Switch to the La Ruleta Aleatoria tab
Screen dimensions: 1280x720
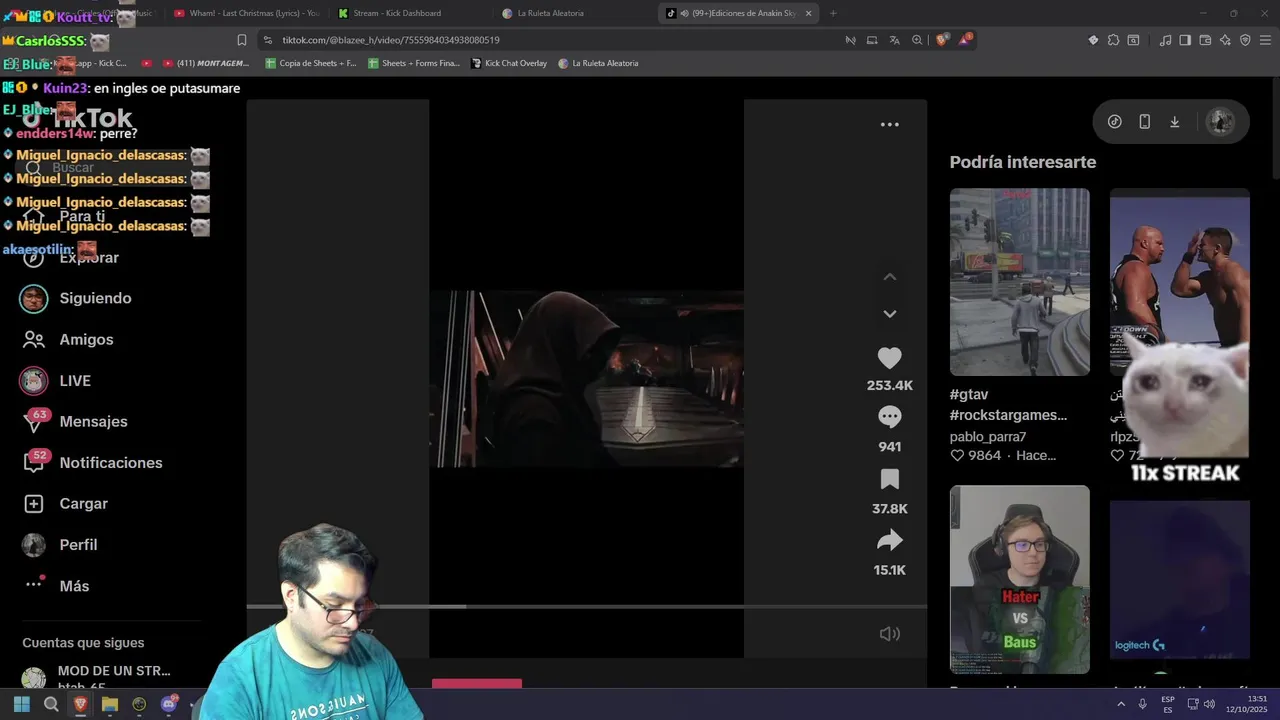tap(550, 13)
